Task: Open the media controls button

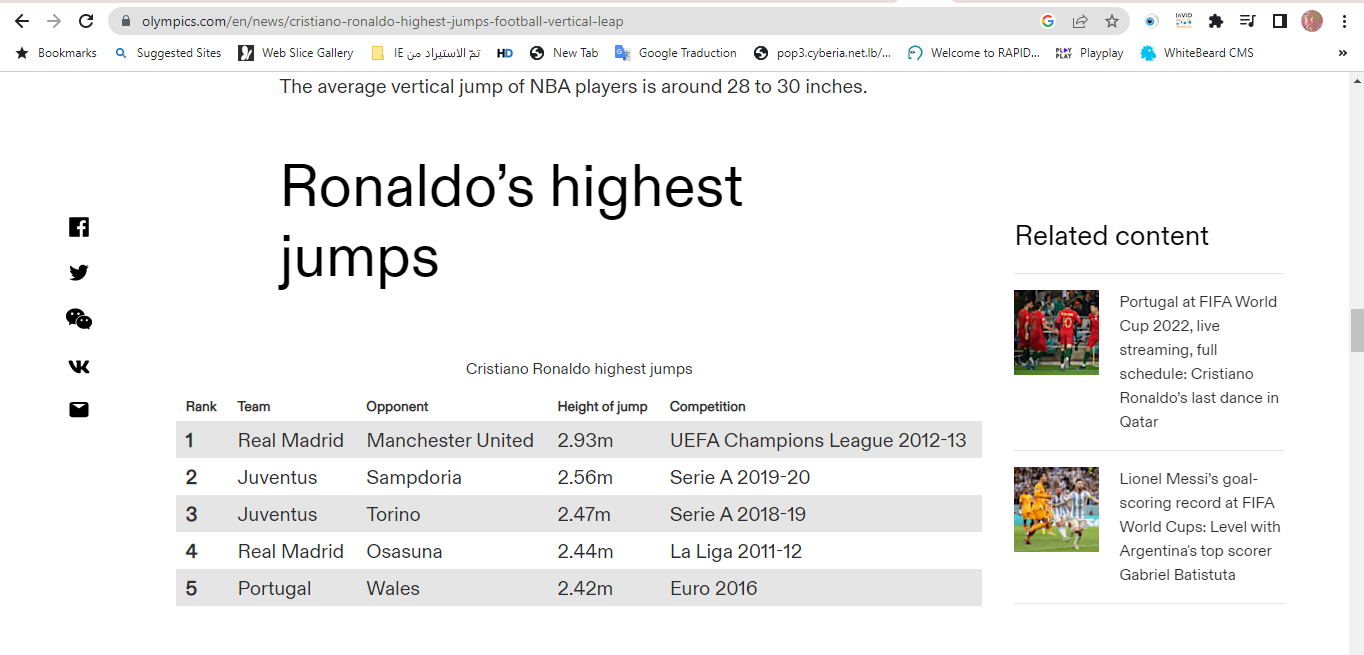Action: click(1247, 21)
